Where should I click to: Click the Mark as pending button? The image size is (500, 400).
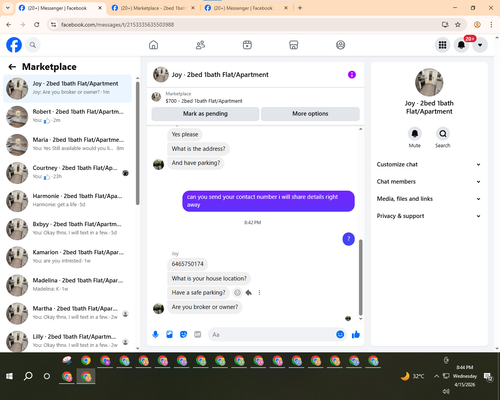pos(205,114)
